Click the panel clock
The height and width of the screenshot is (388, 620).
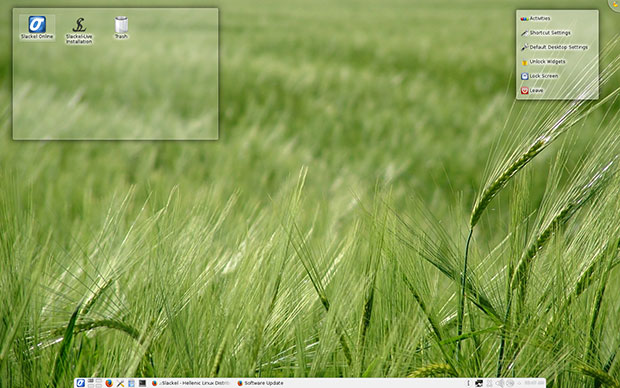click(x=534, y=383)
